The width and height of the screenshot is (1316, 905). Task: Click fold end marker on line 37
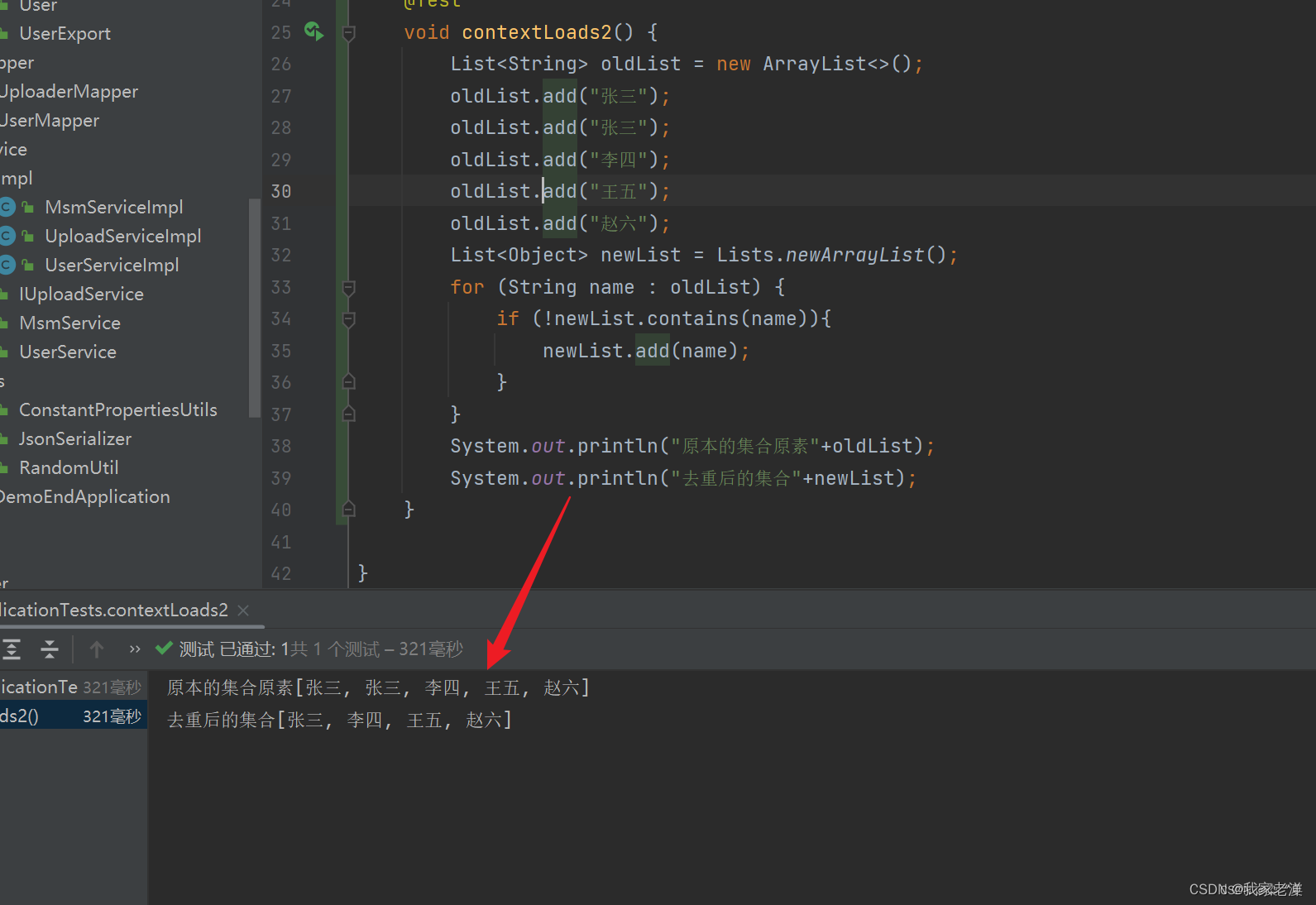click(349, 414)
